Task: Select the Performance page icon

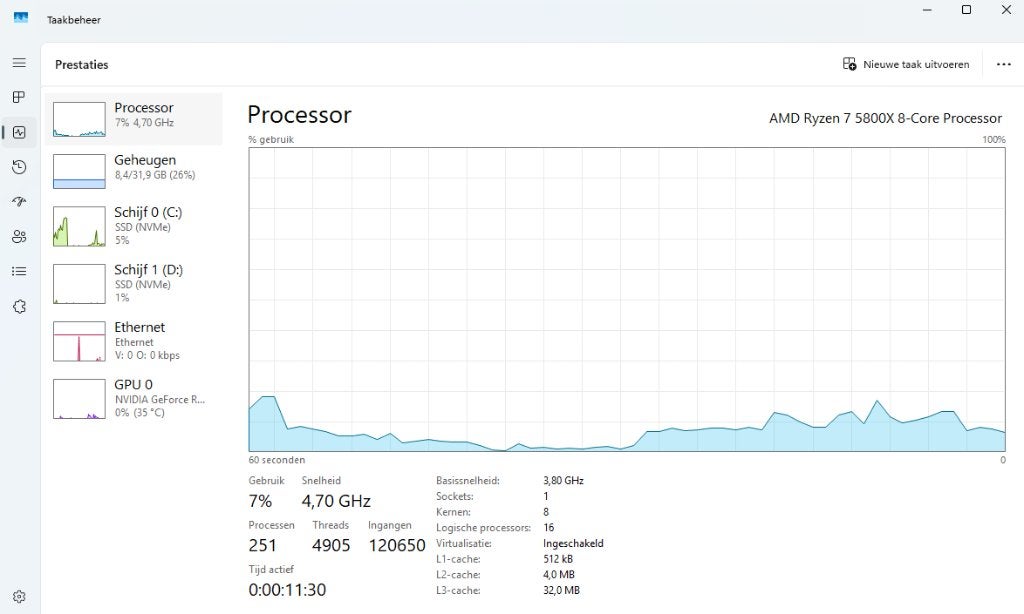Action: pyautogui.click(x=19, y=132)
